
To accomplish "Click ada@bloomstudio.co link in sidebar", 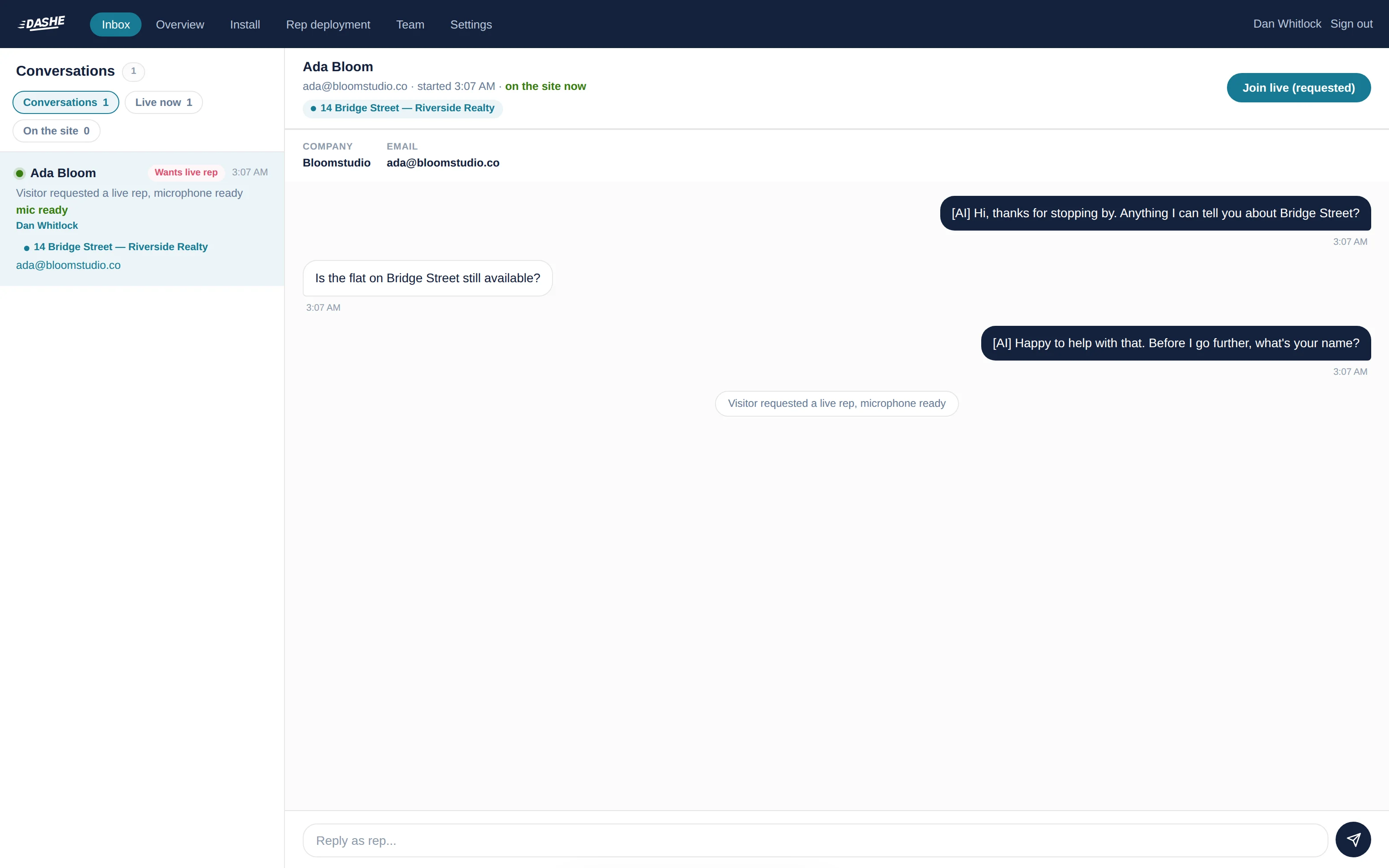I will tap(68, 265).
